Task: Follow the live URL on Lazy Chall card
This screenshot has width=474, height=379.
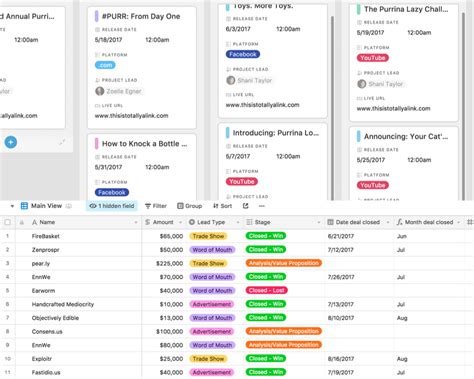Action: tap(393, 108)
